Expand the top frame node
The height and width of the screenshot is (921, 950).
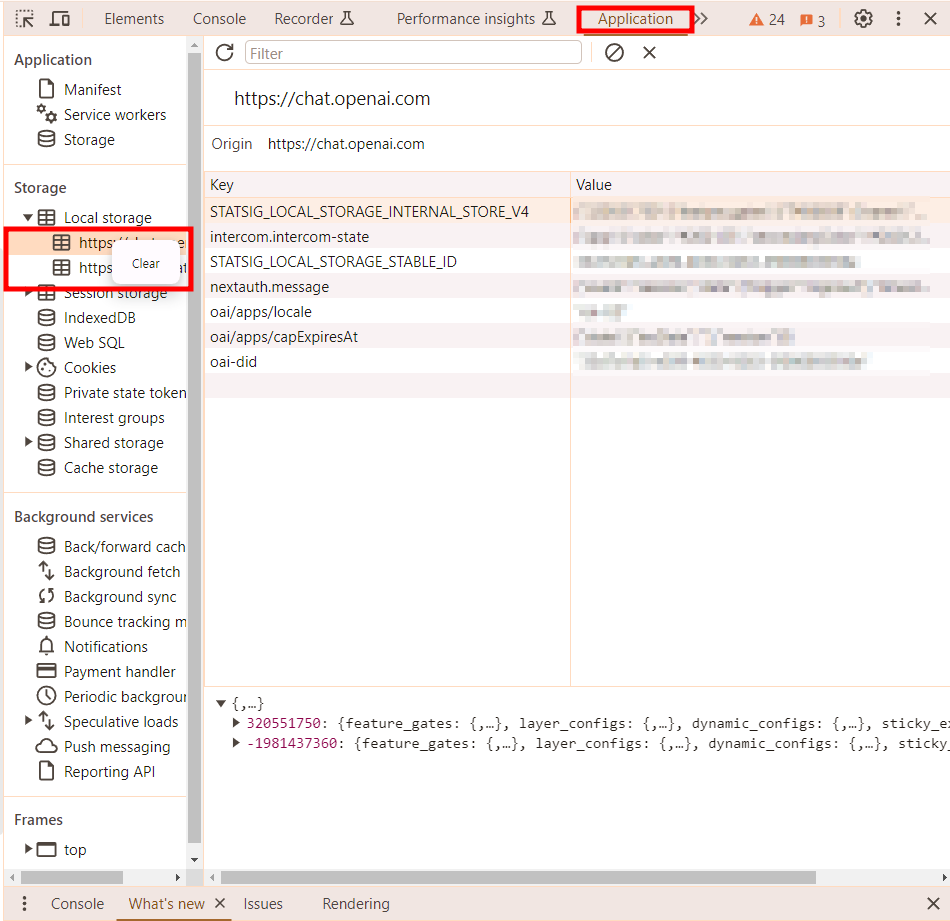[28, 849]
